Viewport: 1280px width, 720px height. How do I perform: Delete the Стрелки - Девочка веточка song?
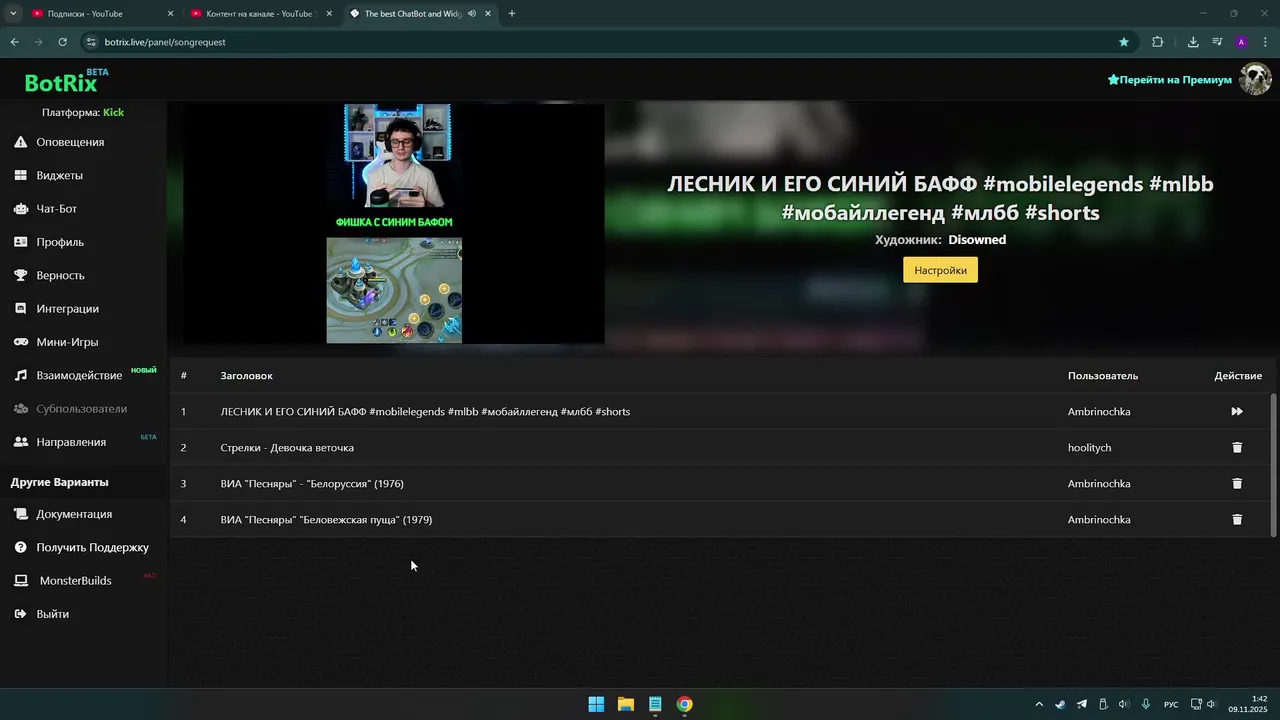(1237, 448)
